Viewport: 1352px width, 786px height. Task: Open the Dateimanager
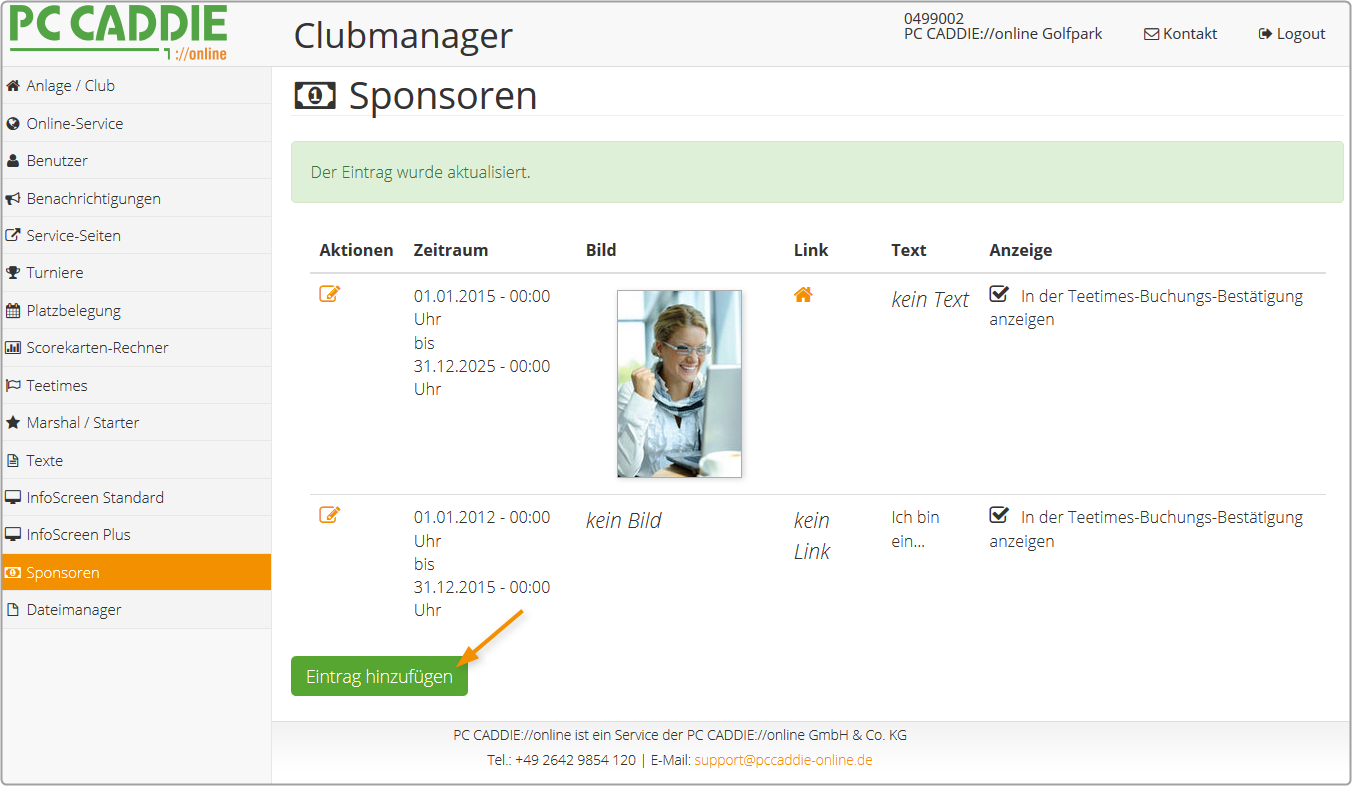(136, 610)
